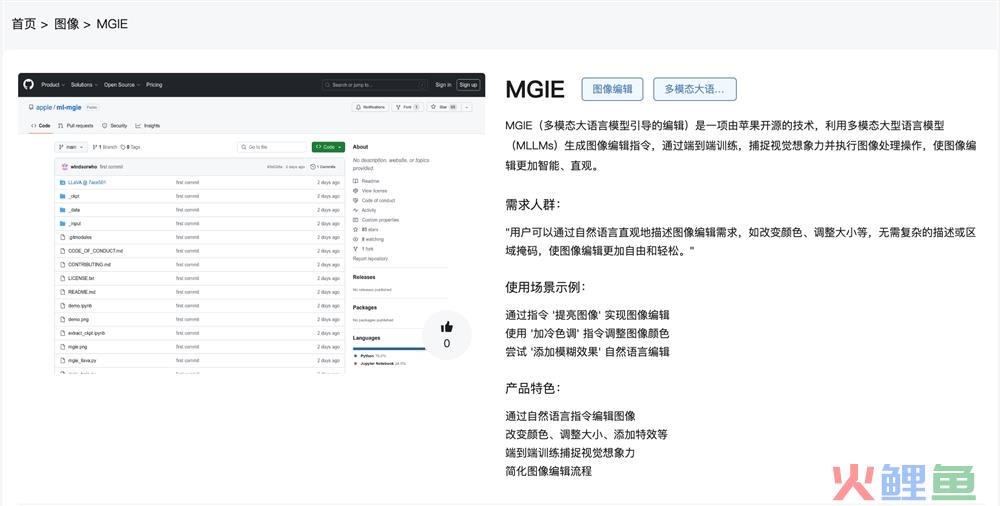The image size is (1000, 506).
Task: Go to 图像 breadcrumb category
Action: pyautogui.click(x=67, y=24)
